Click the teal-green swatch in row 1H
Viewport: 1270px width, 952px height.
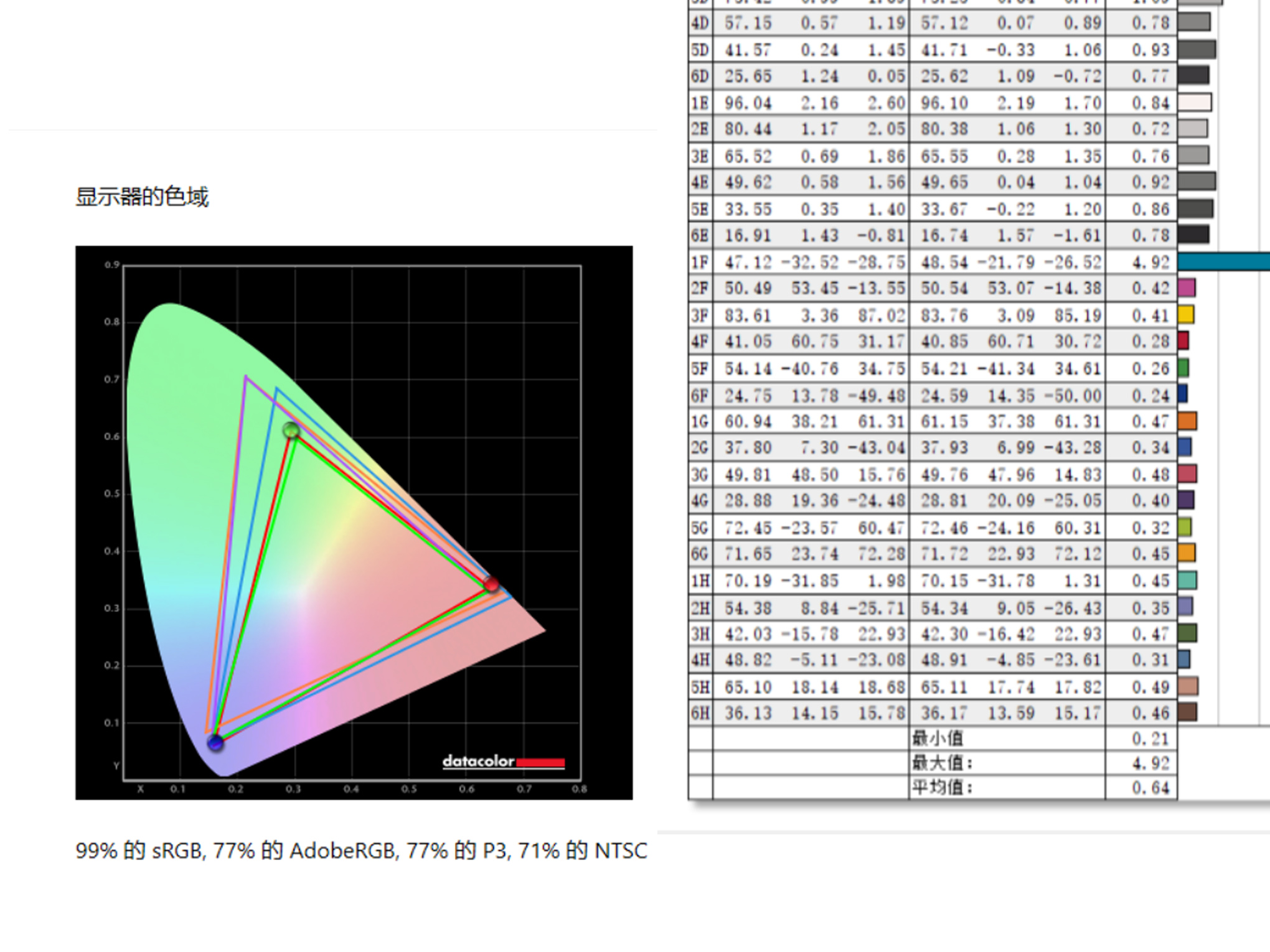pos(1187,581)
